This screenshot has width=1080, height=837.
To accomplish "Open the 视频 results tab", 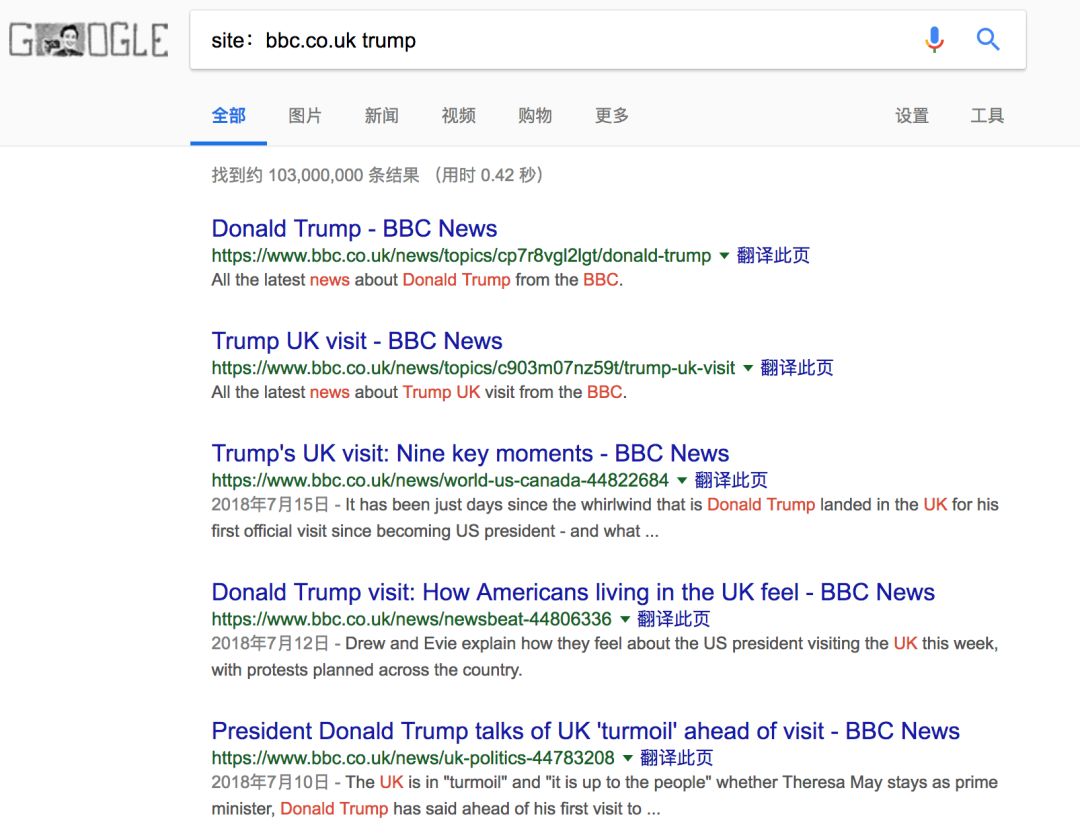I will tap(459, 116).
